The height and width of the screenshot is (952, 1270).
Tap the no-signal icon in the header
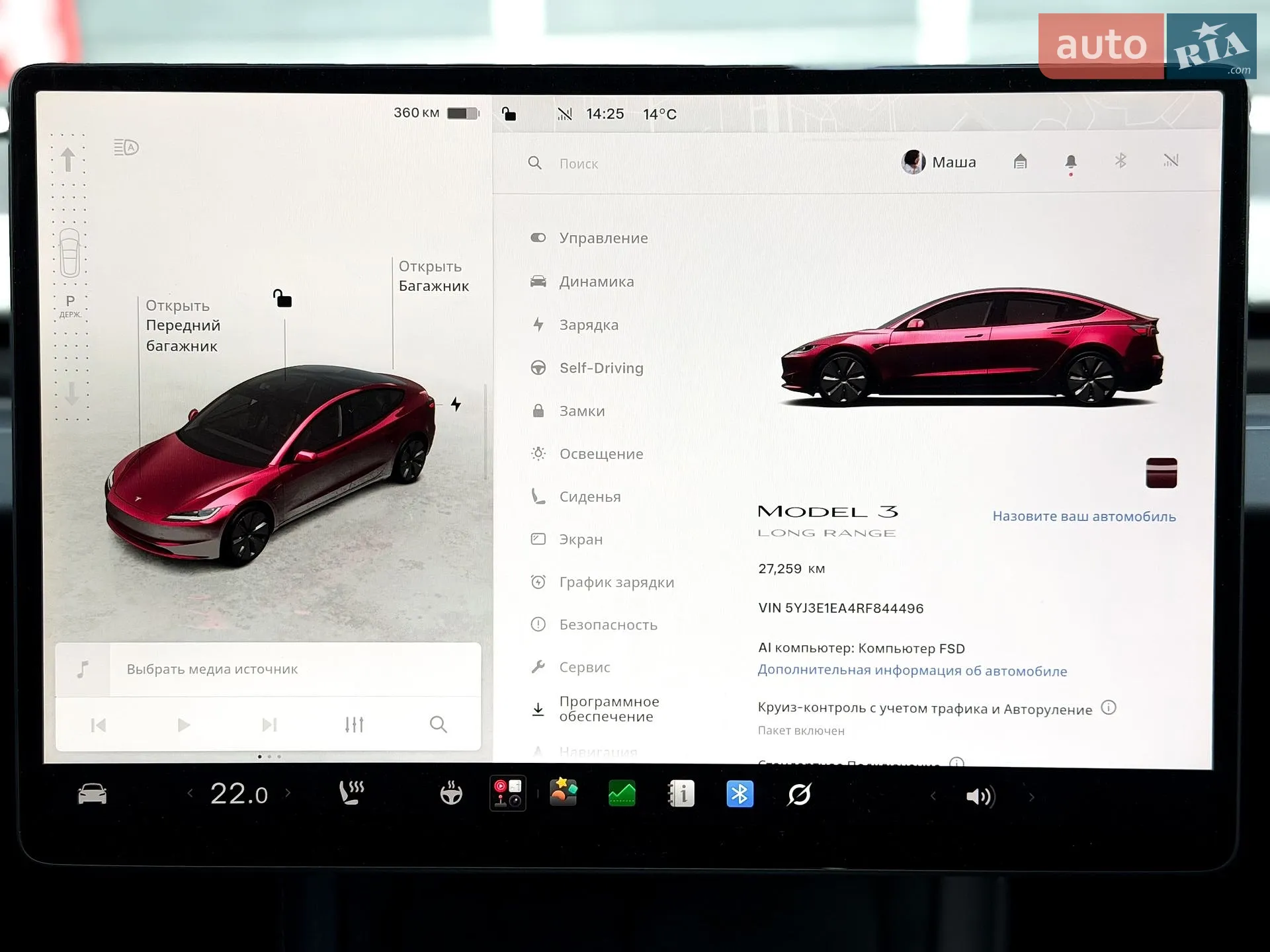pos(1171,161)
